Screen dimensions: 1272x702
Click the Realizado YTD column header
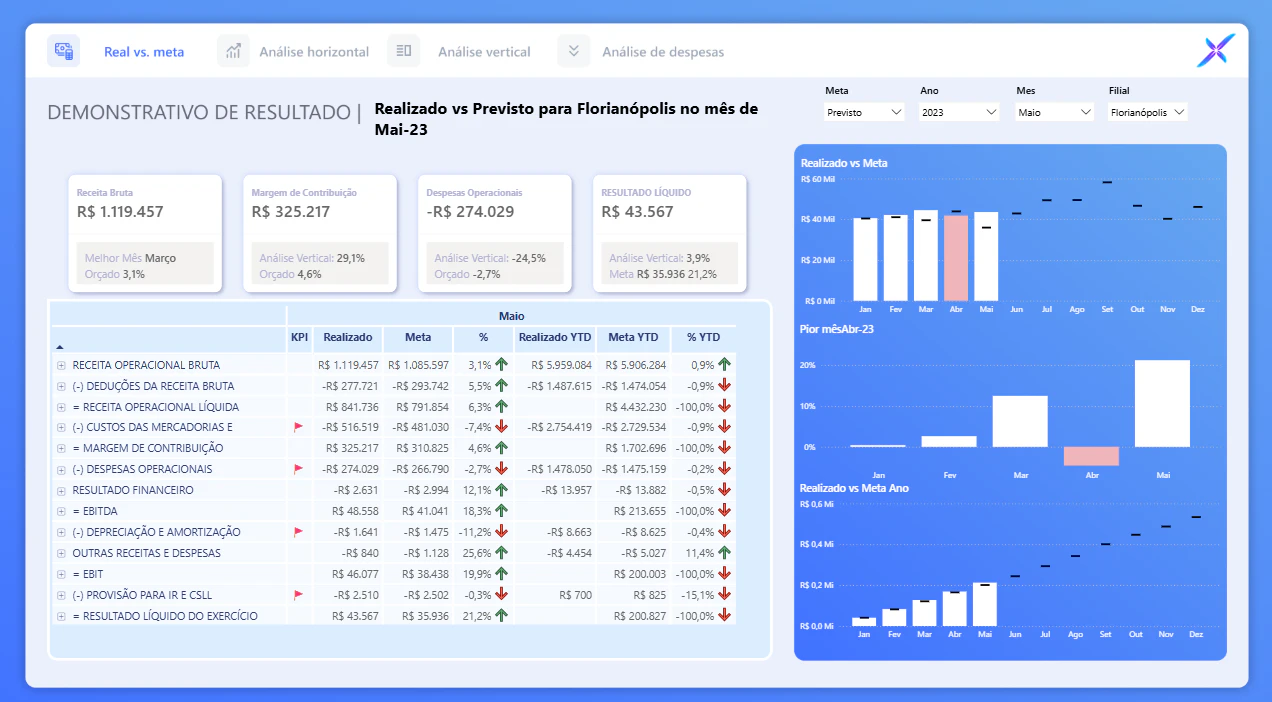pos(555,338)
